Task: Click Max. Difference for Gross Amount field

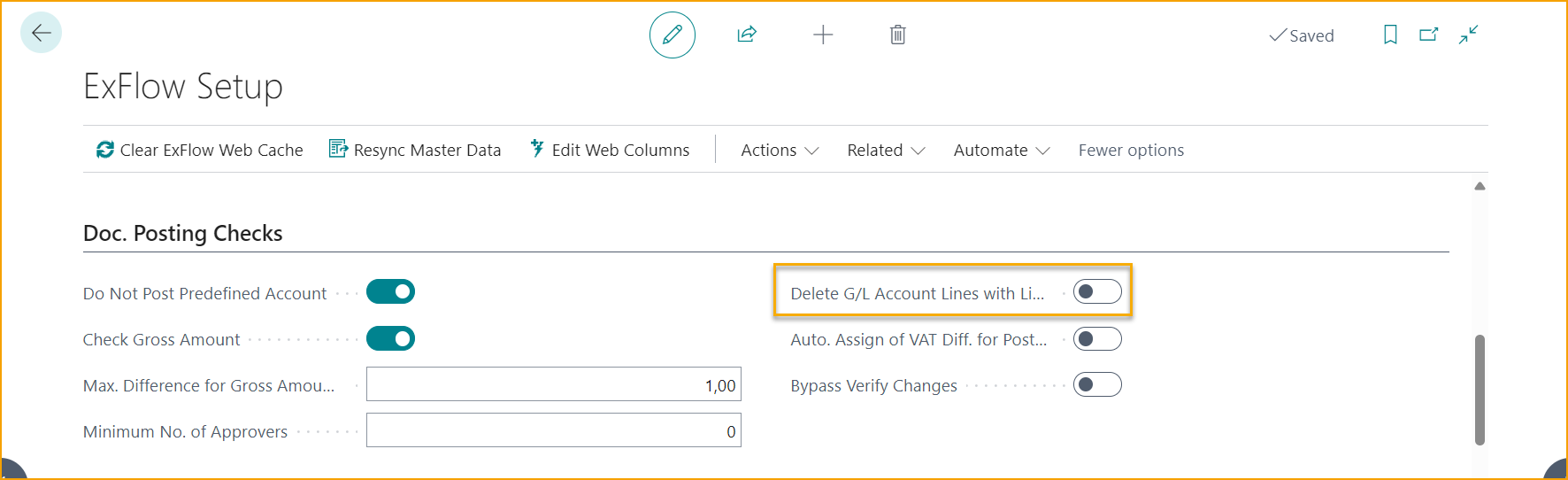Action: pyautogui.click(x=554, y=384)
